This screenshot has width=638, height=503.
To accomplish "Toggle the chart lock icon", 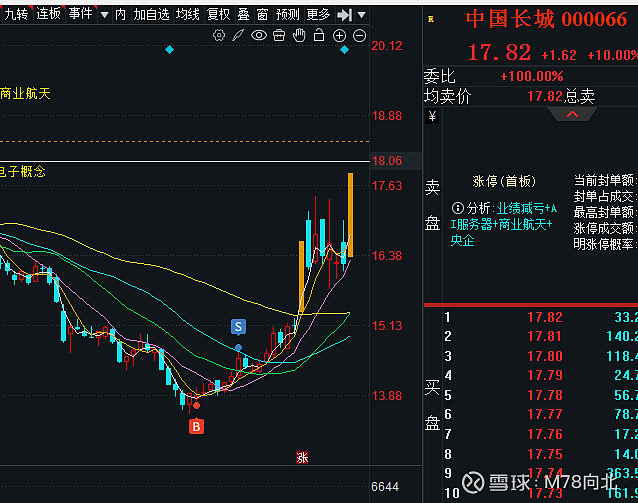I will point(319,36).
